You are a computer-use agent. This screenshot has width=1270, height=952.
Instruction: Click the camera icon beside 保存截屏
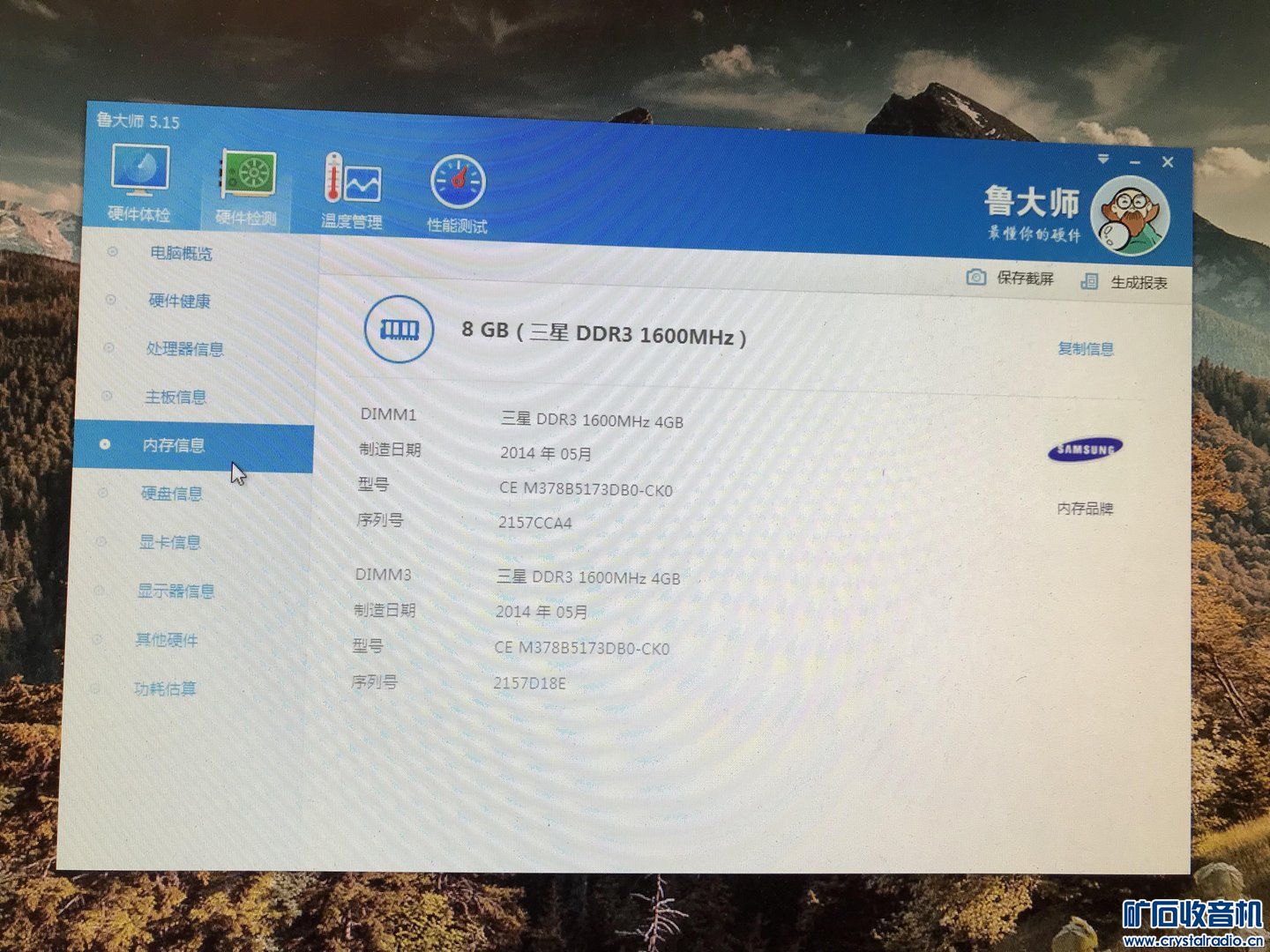975,277
